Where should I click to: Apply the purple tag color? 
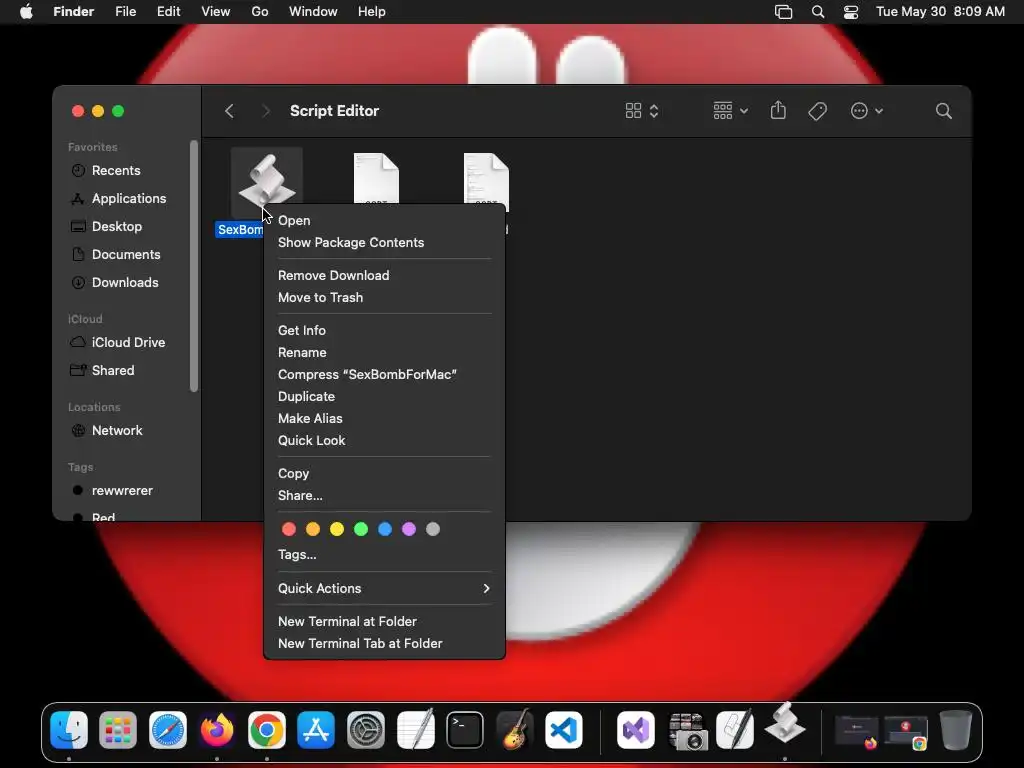click(409, 529)
